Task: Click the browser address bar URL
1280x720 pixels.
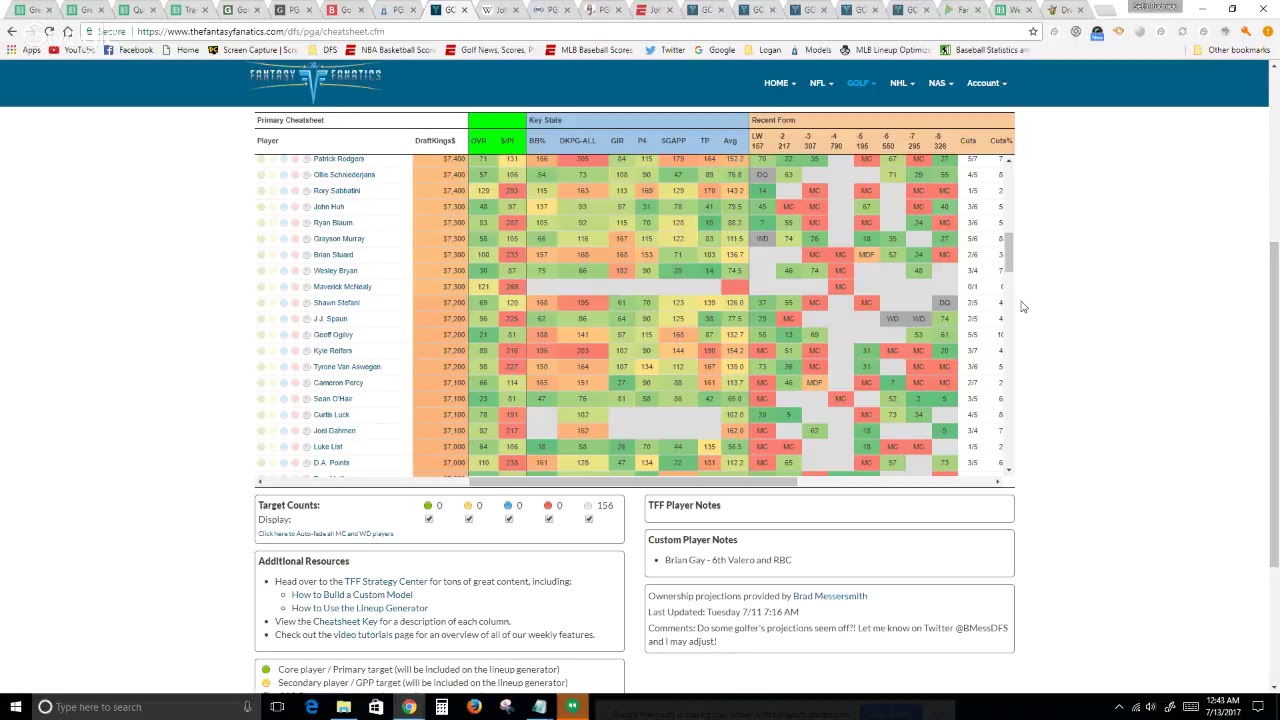Action: [260, 31]
